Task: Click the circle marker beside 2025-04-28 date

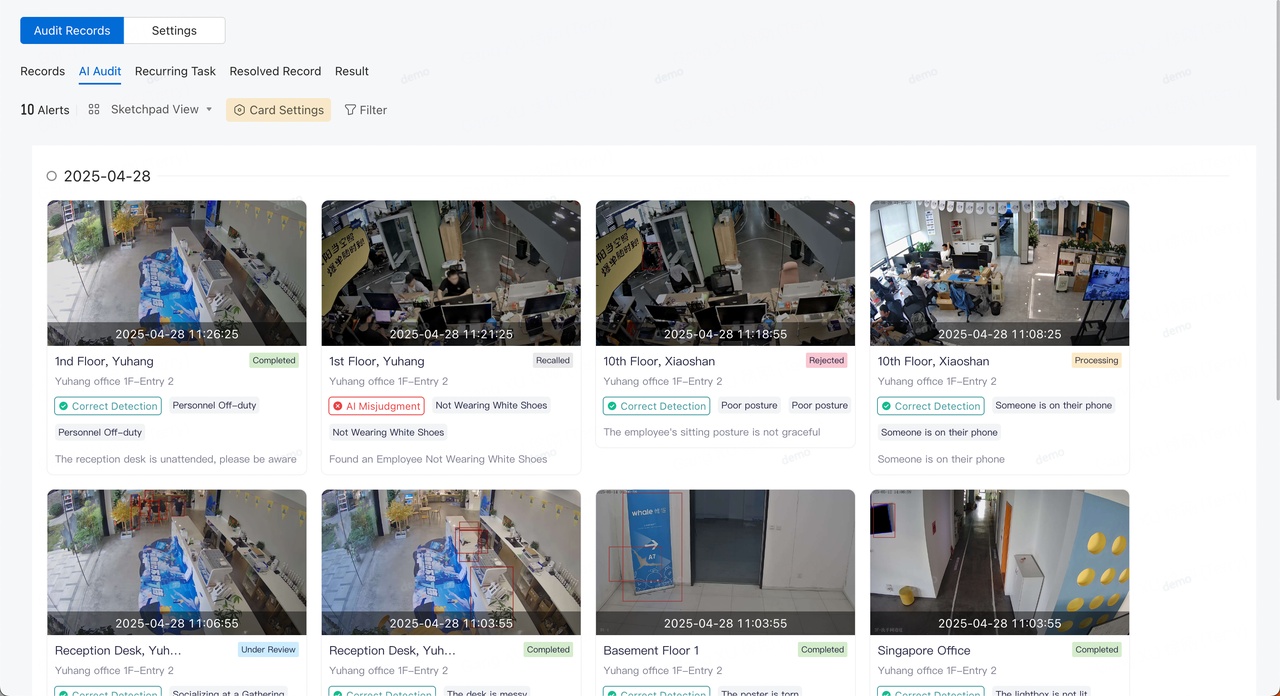Action: 52,176
